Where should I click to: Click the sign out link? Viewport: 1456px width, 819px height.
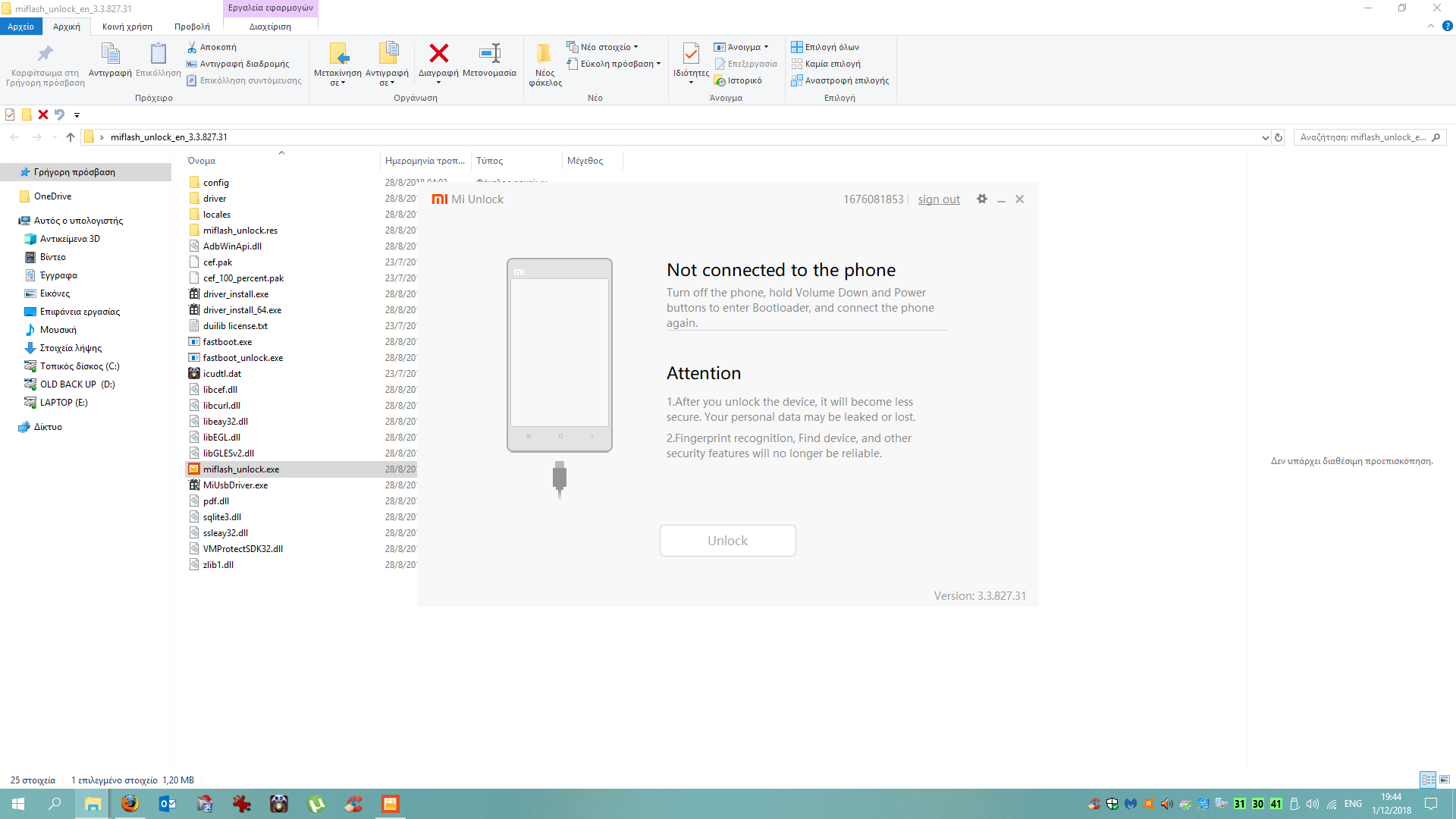click(x=939, y=199)
